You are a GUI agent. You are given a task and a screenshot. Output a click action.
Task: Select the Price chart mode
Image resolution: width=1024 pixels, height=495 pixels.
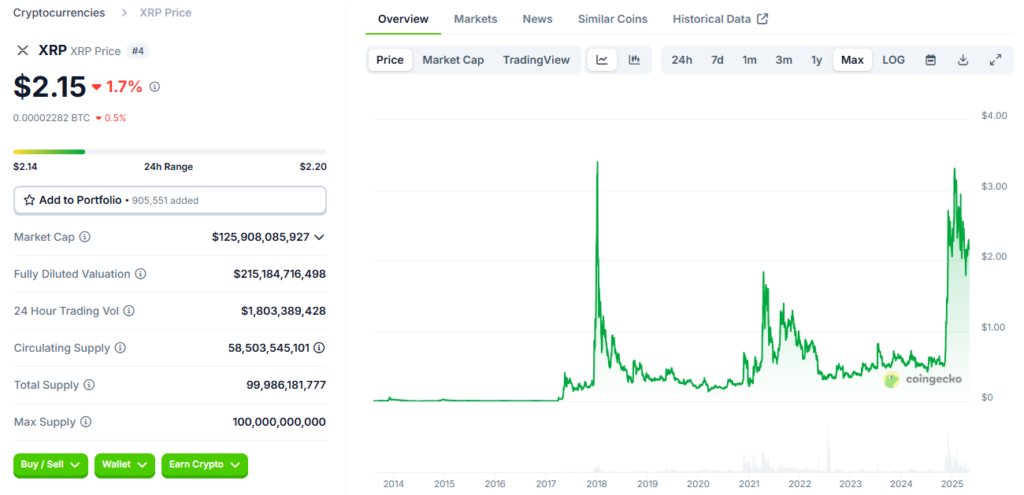(390, 60)
